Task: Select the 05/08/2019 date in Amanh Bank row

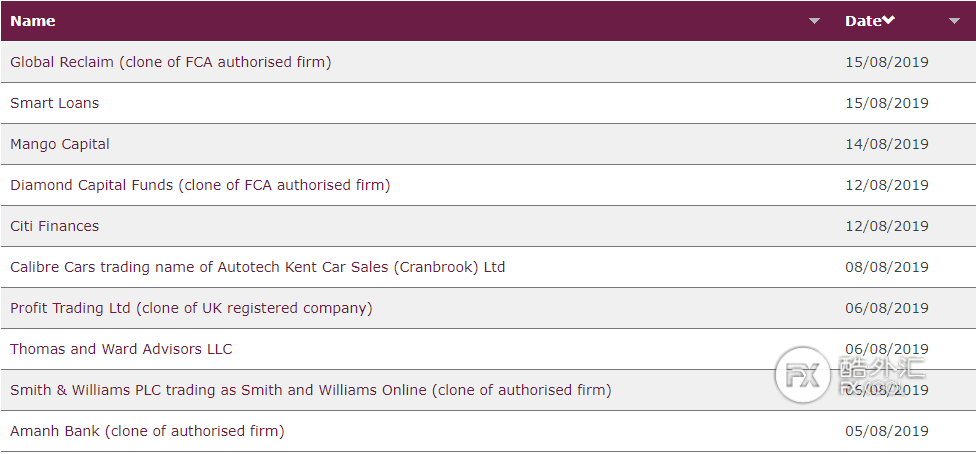Action: point(886,431)
